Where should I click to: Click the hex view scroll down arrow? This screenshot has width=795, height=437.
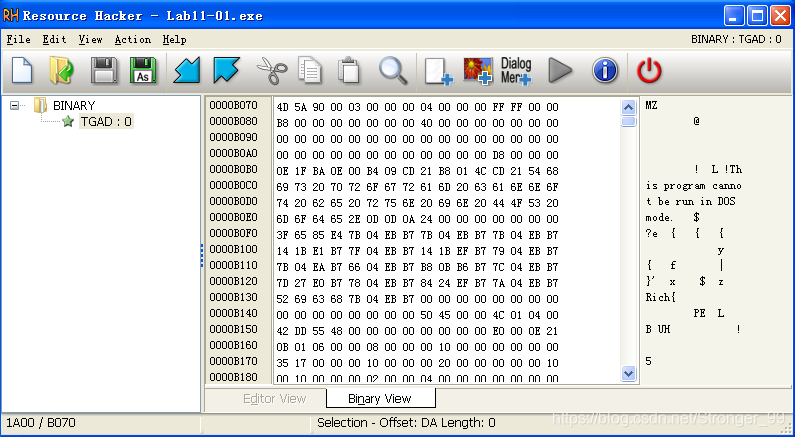tap(628, 374)
